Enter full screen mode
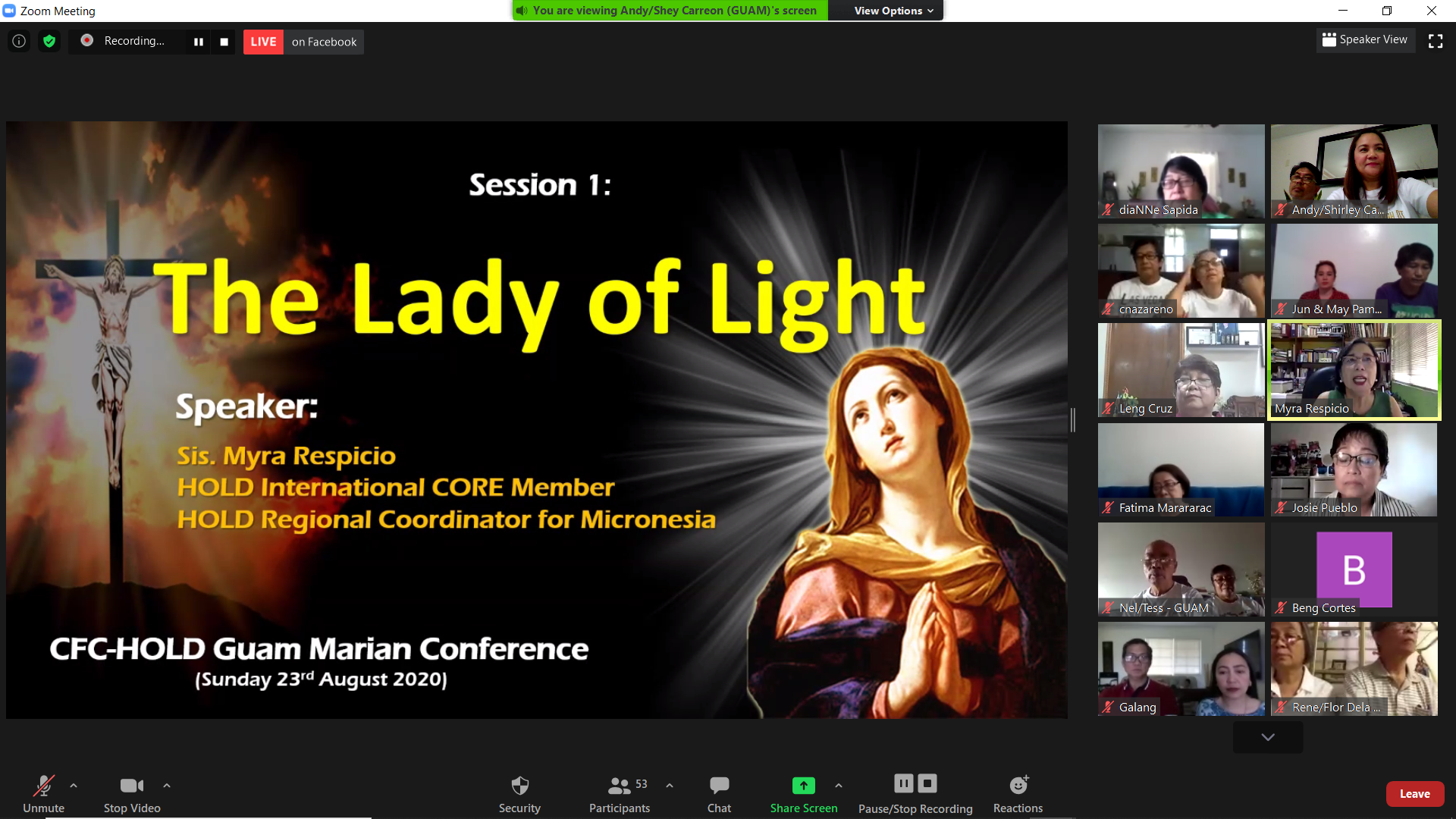 1436,41
